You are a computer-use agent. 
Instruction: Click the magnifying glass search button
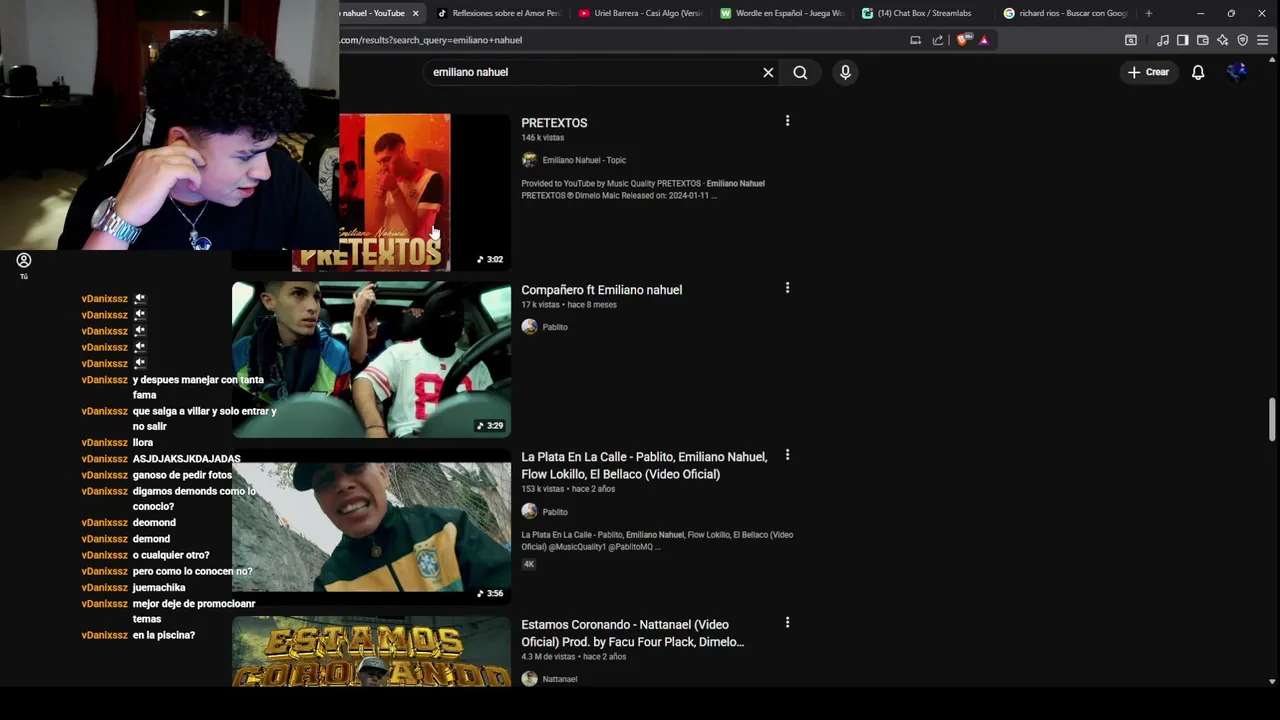[x=800, y=72]
